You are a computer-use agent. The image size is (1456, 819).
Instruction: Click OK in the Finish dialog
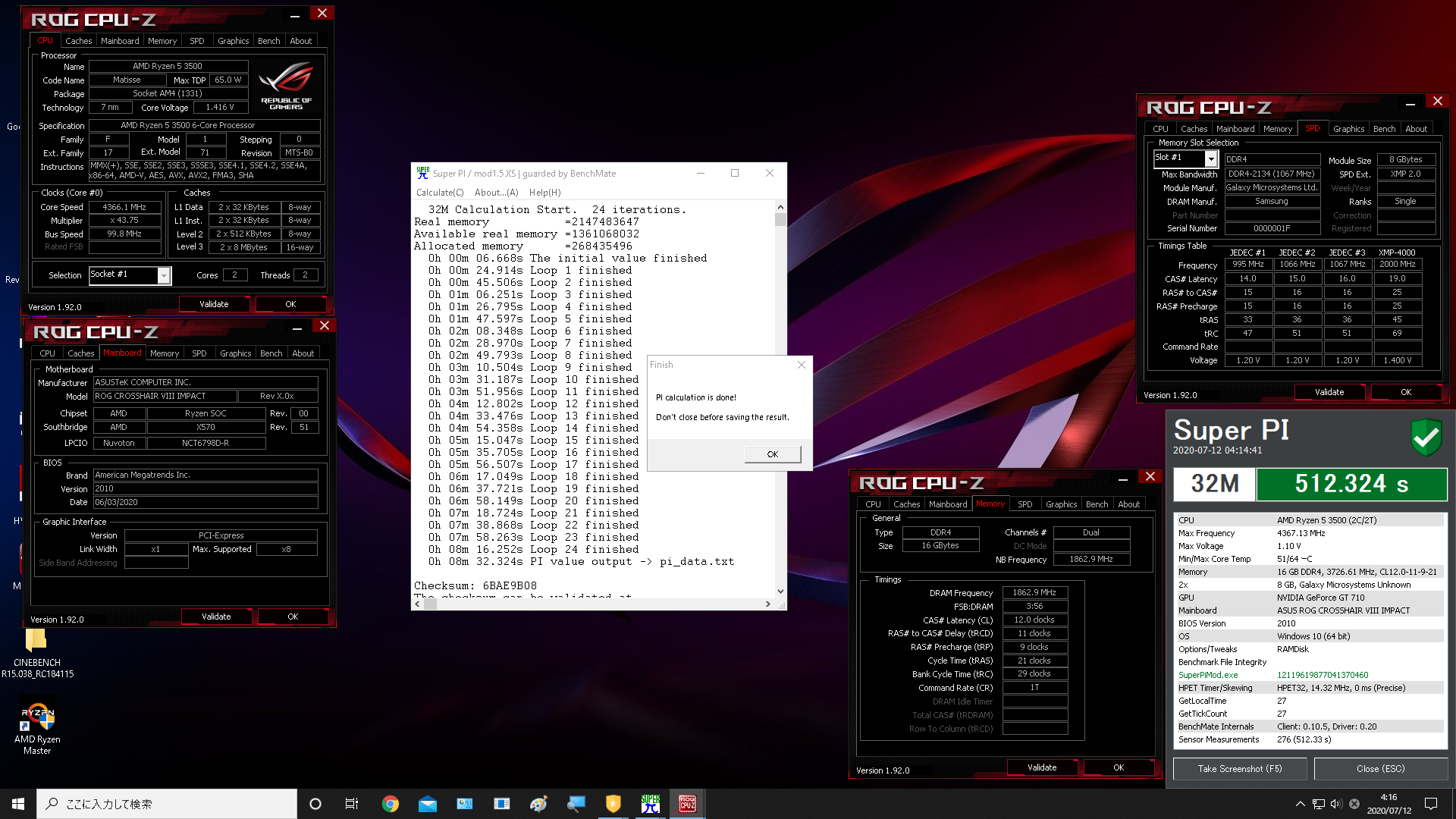click(x=773, y=454)
